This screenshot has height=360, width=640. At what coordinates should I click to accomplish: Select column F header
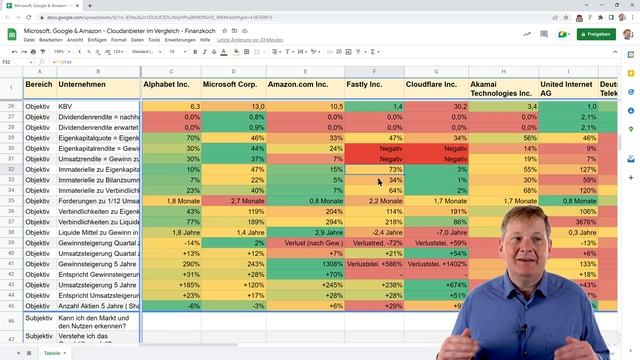[374, 71]
